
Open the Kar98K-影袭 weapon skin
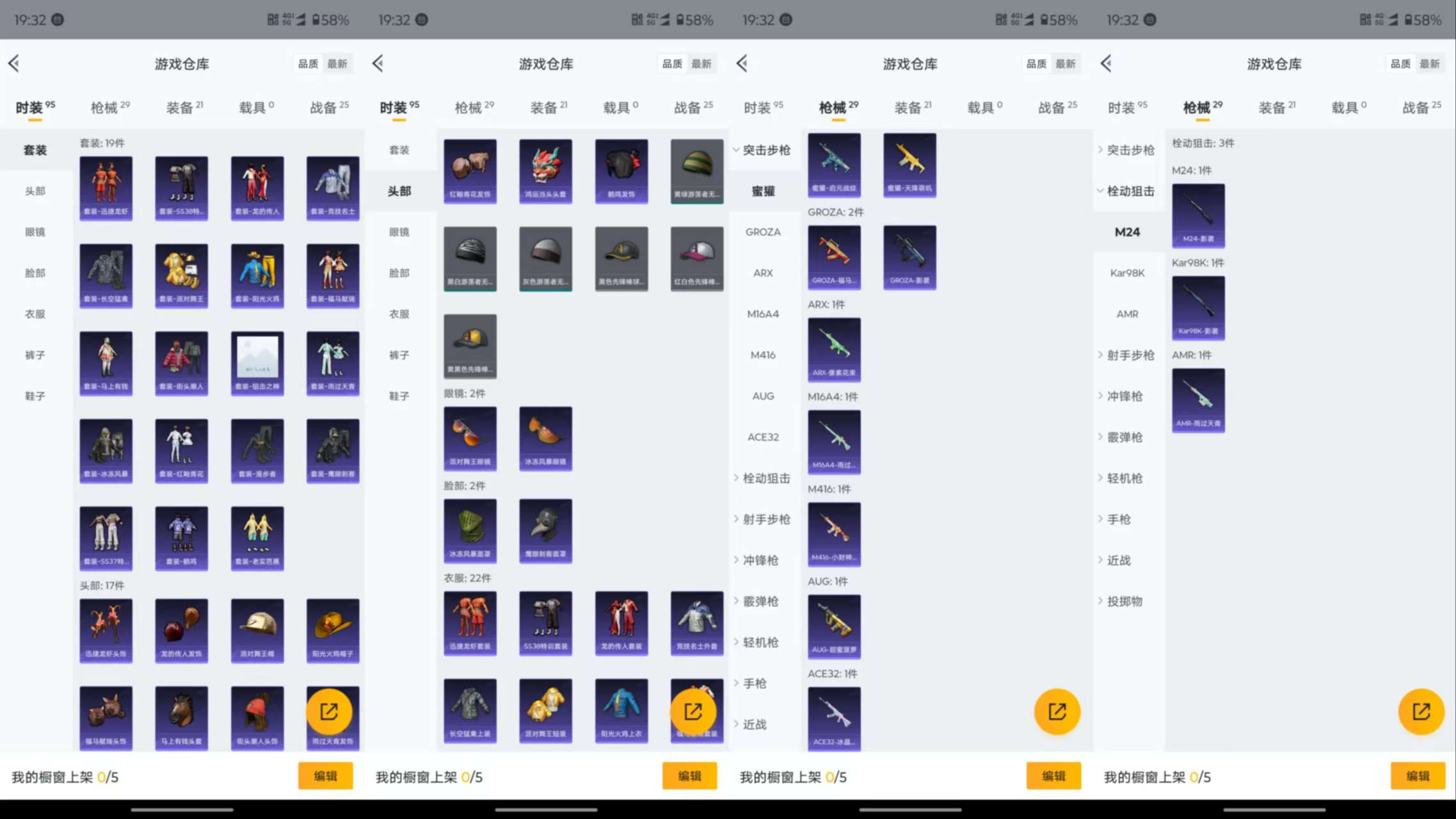point(1198,308)
